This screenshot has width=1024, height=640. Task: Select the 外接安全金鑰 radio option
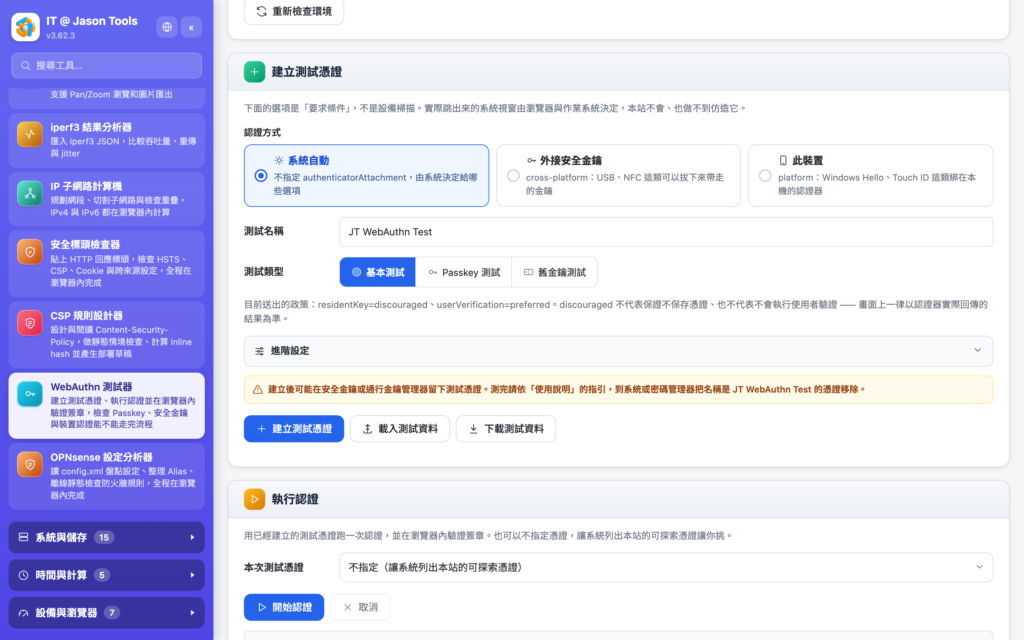tap(513, 176)
